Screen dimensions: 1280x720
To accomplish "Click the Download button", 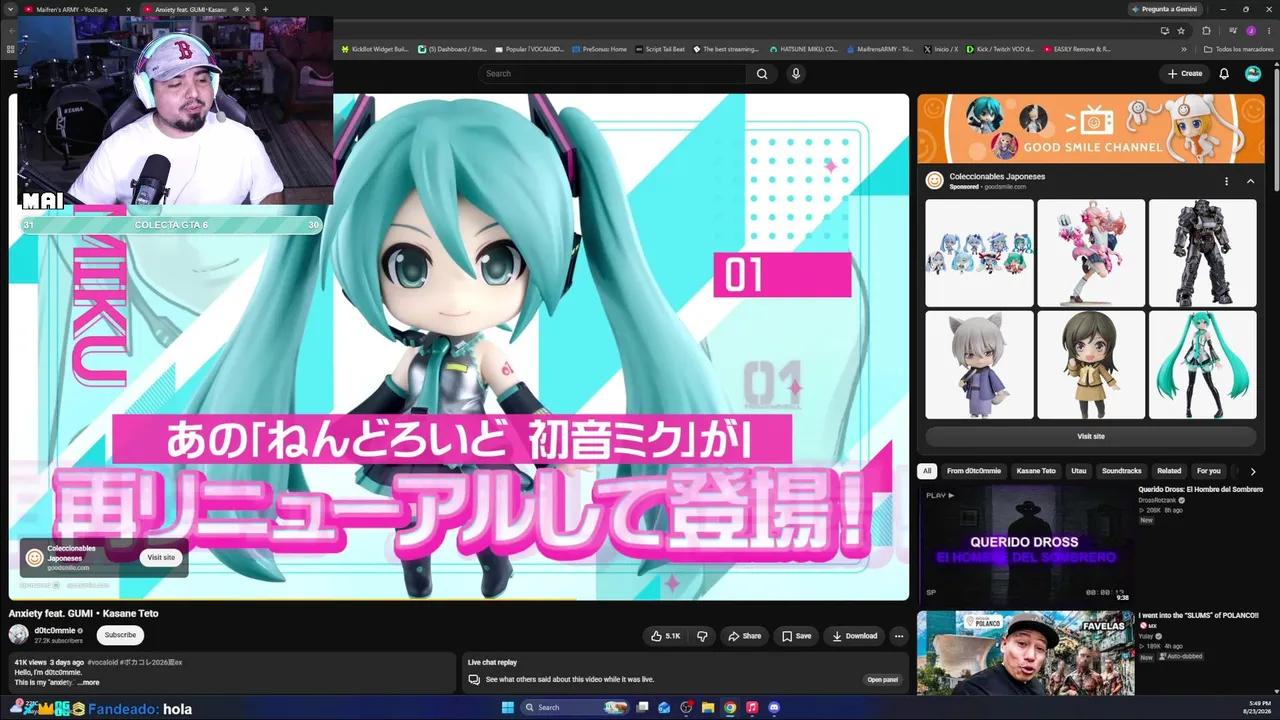I will tap(854, 636).
